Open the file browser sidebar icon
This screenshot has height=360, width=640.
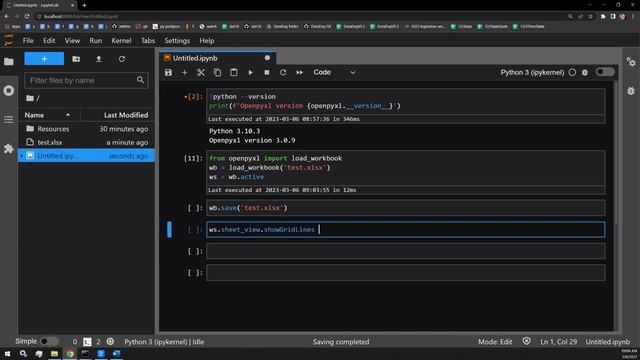9,62
